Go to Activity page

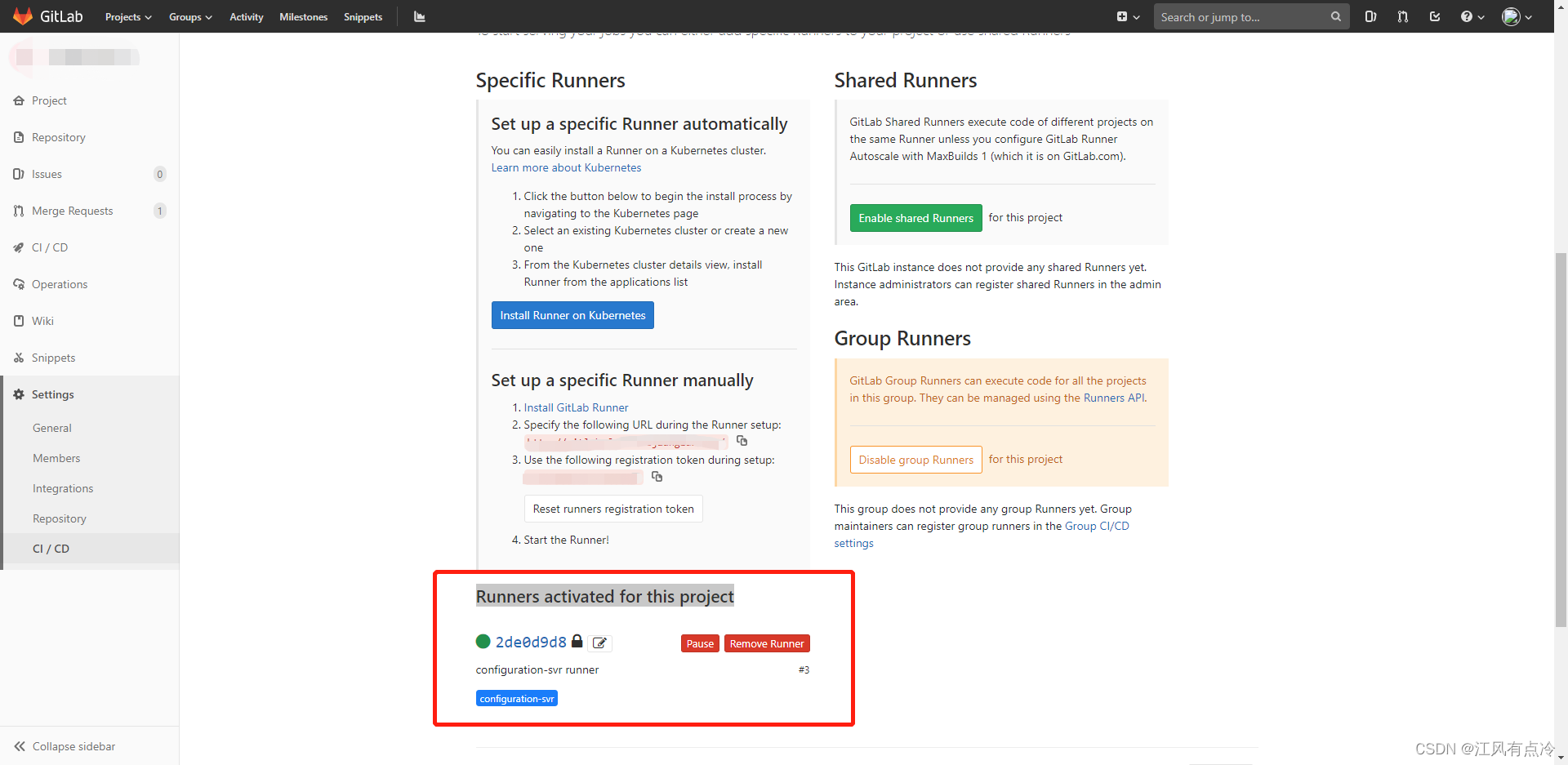tap(246, 16)
